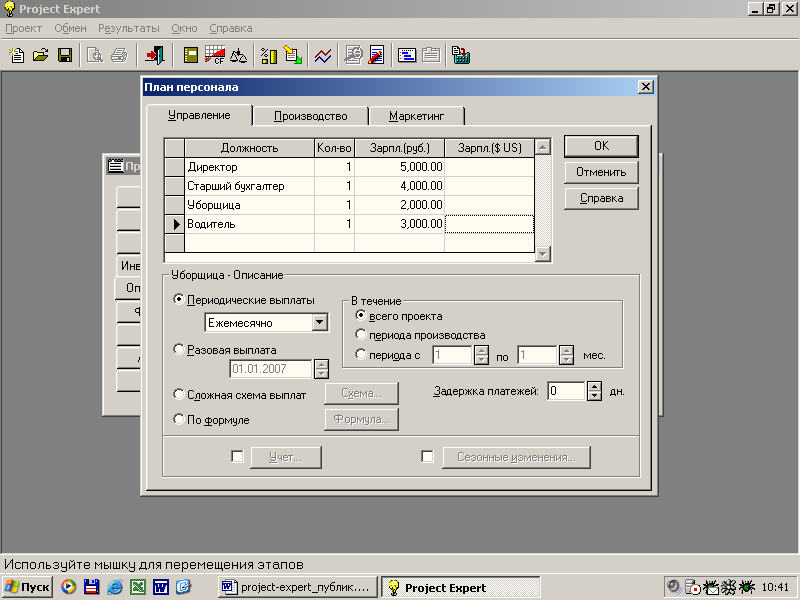Click the Должность column header
Screen dimensions: 800x600
tap(249, 148)
